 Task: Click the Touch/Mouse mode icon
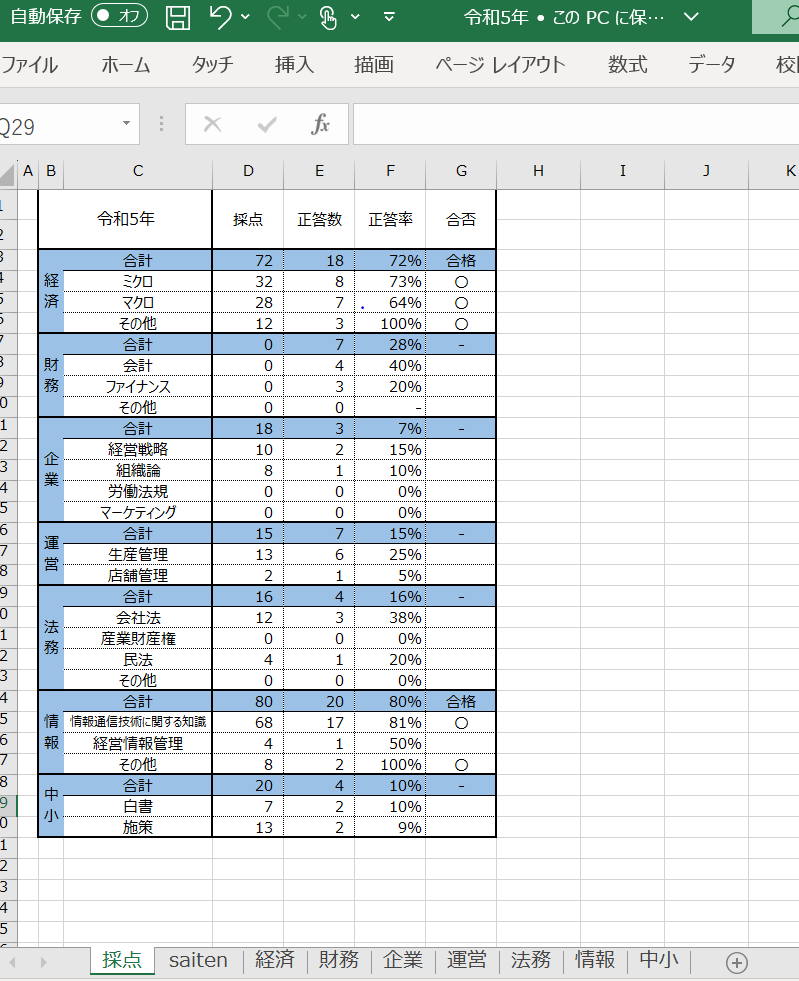pos(328,17)
